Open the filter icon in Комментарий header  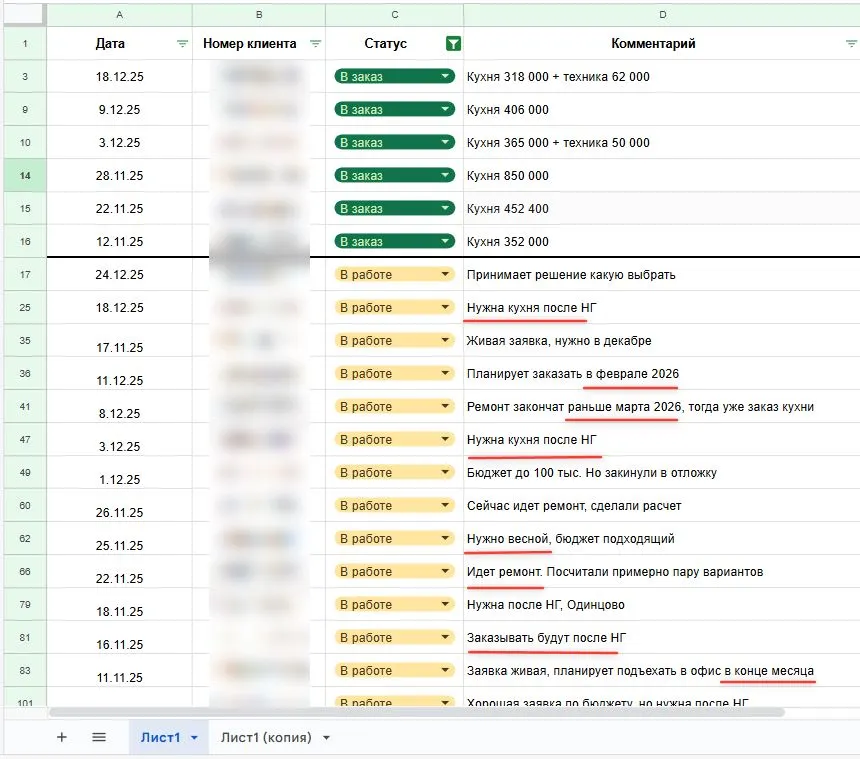(850, 44)
